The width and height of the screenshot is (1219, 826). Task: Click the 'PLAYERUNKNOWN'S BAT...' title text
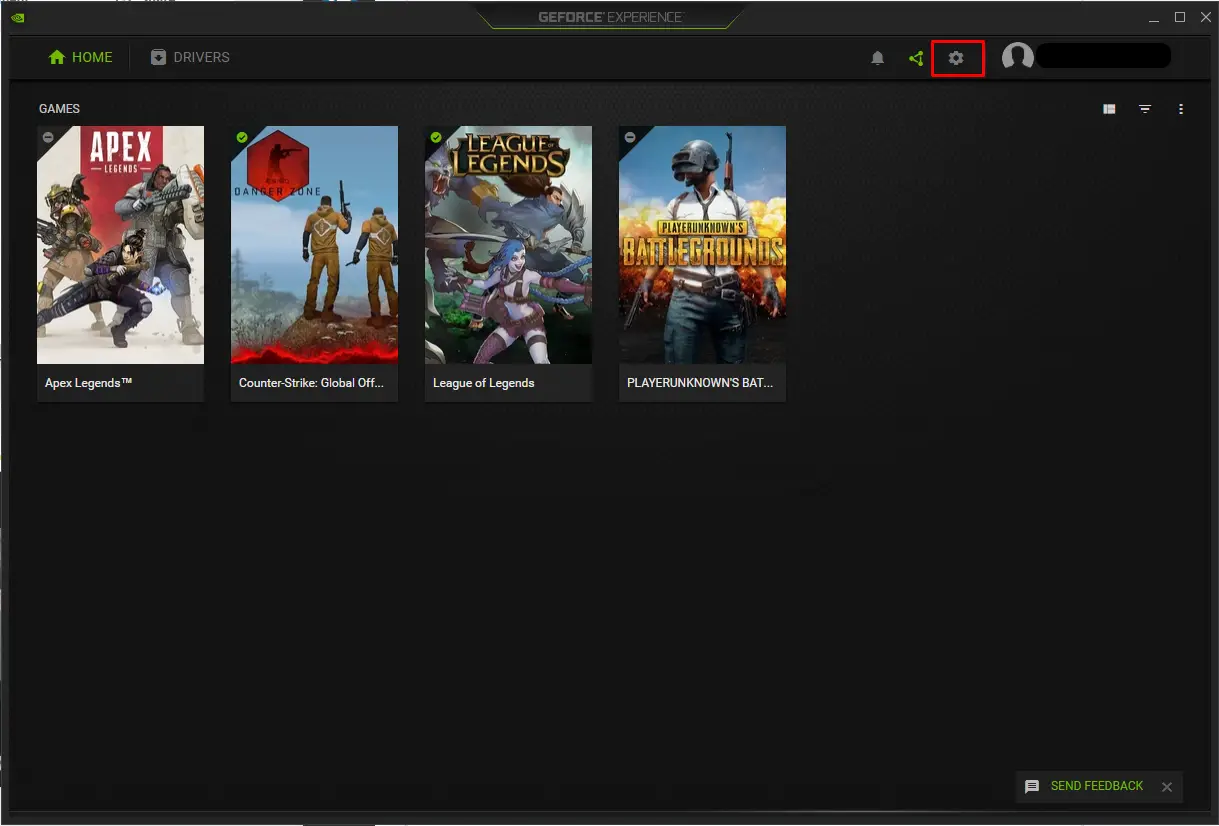tap(700, 383)
